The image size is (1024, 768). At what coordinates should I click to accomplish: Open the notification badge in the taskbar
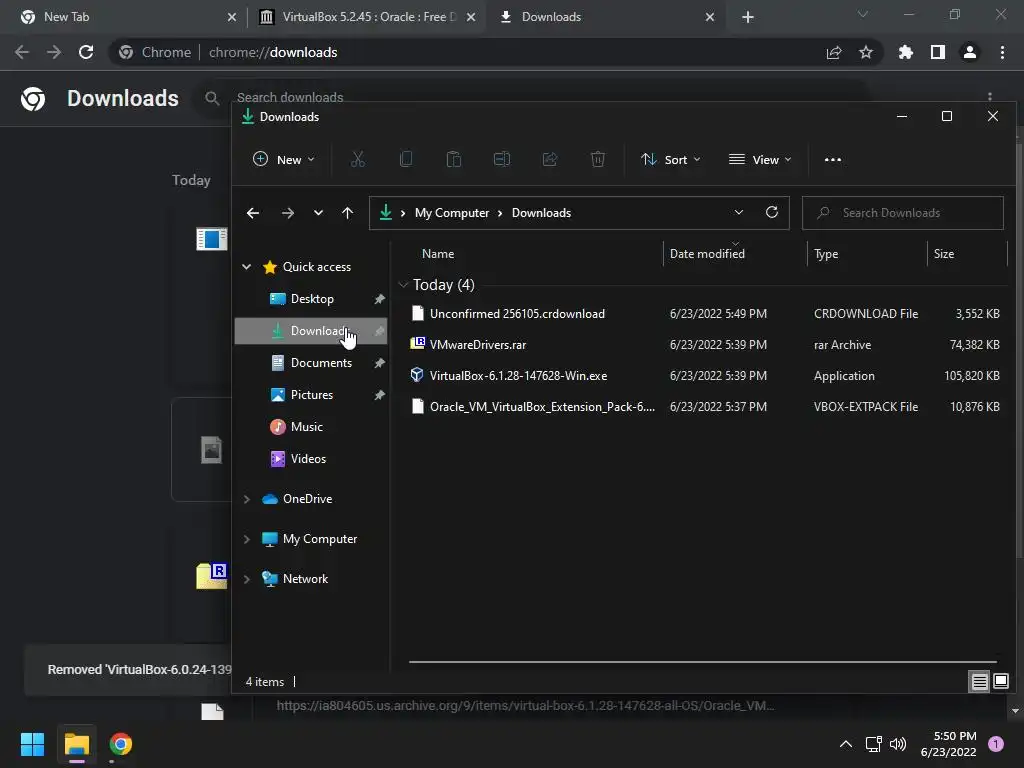pos(996,744)
